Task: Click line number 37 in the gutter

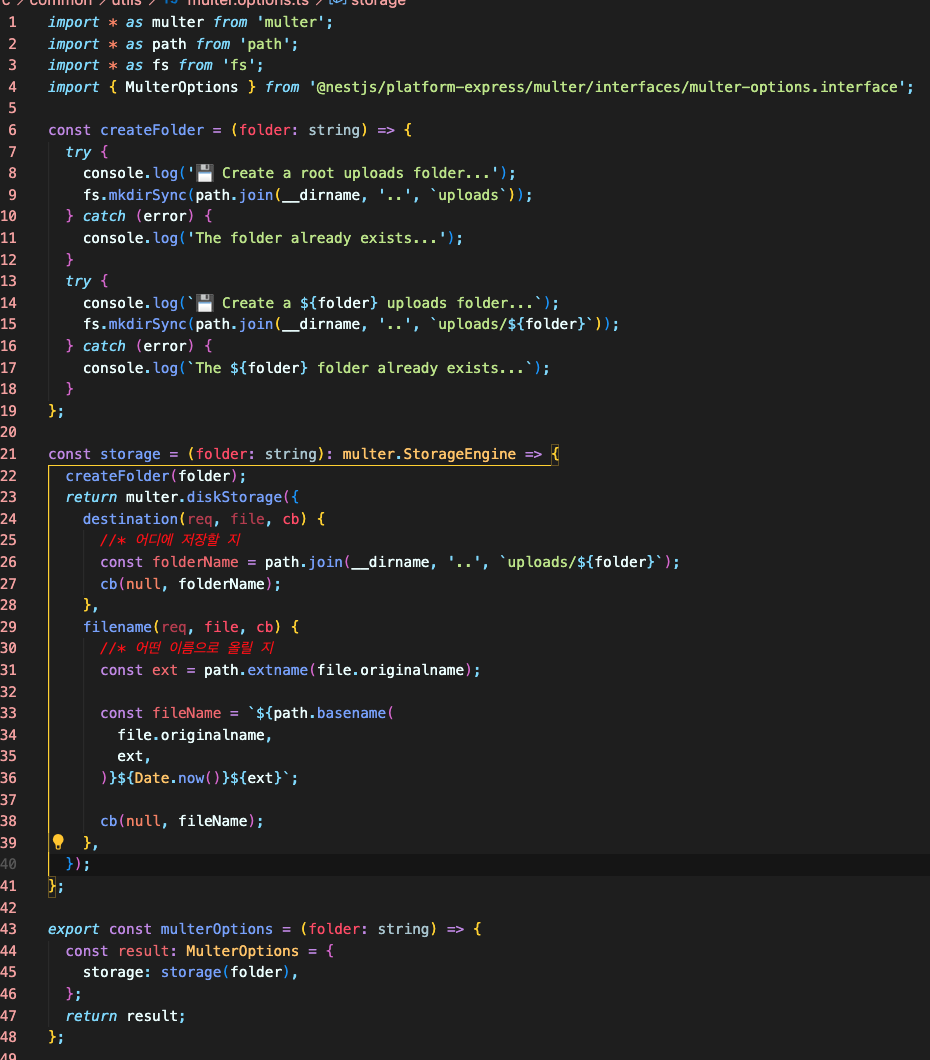Action: [8, 800]
